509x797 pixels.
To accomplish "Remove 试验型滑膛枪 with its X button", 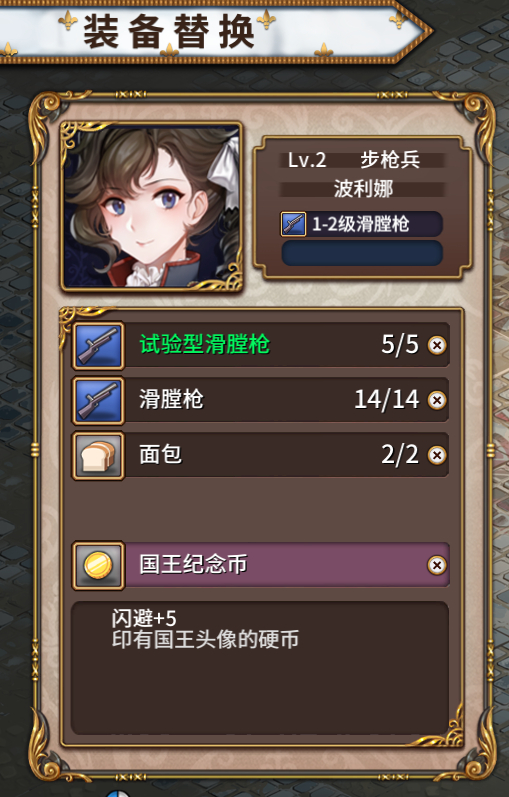I will (x=437, y=345).
